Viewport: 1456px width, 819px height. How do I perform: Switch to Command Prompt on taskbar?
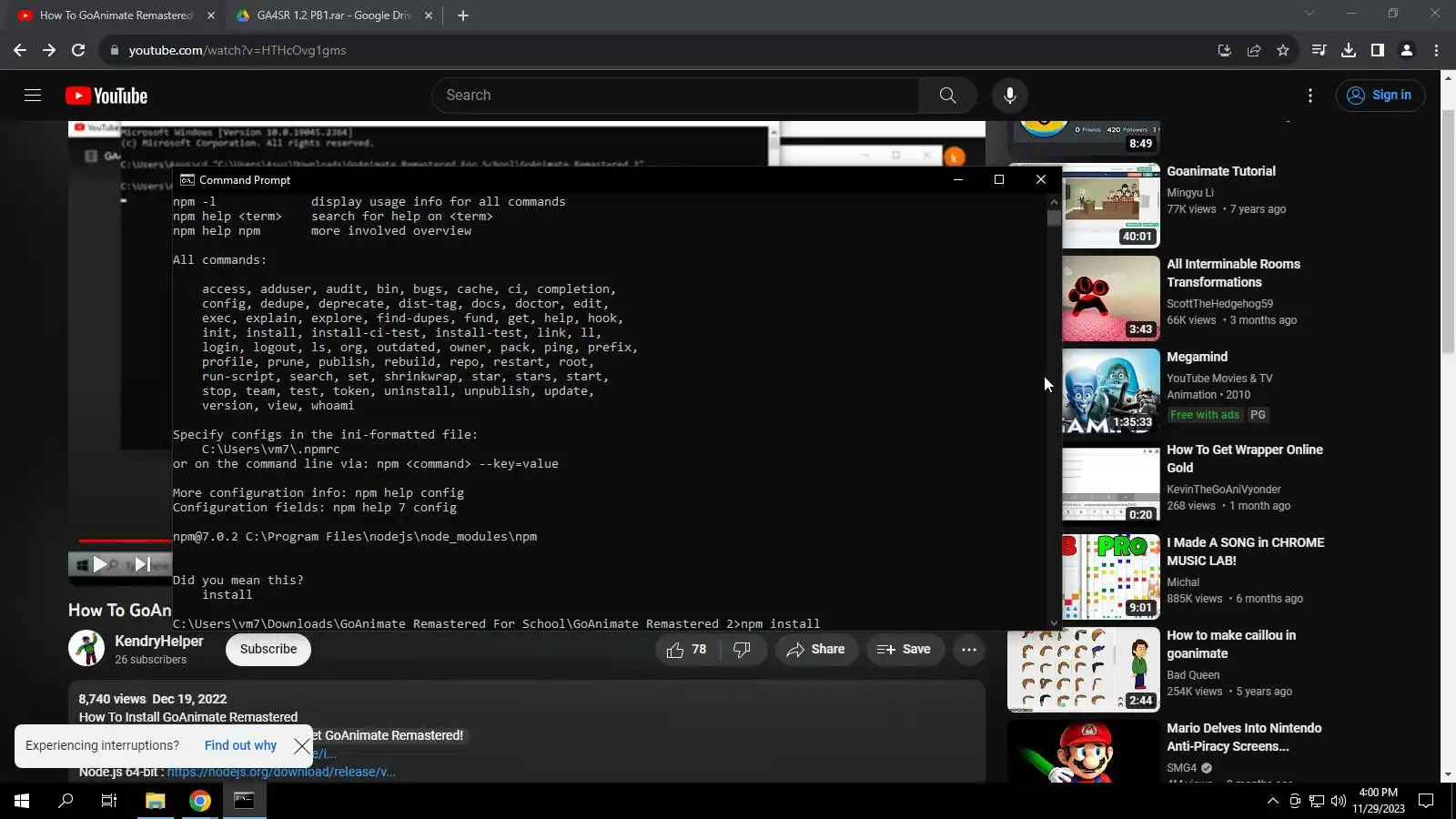(244, 801)
